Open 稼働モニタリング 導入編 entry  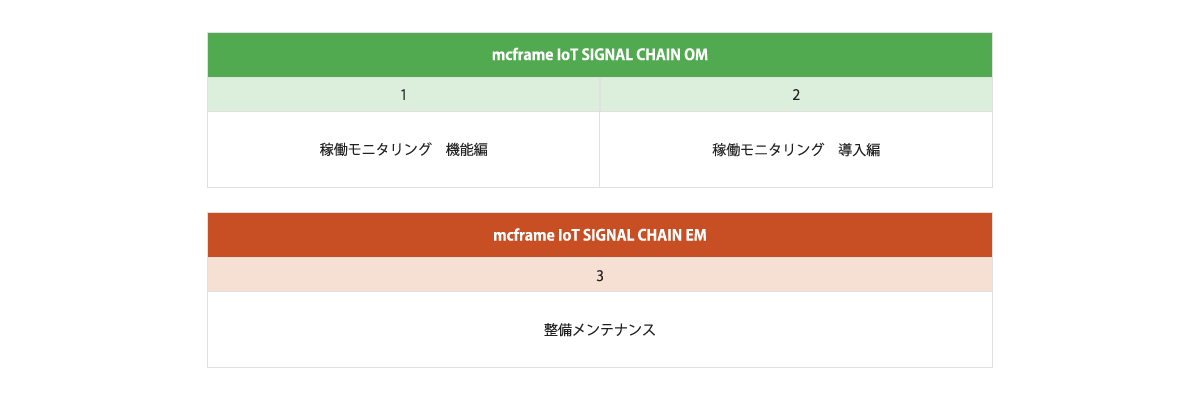(x=796, y=150)
